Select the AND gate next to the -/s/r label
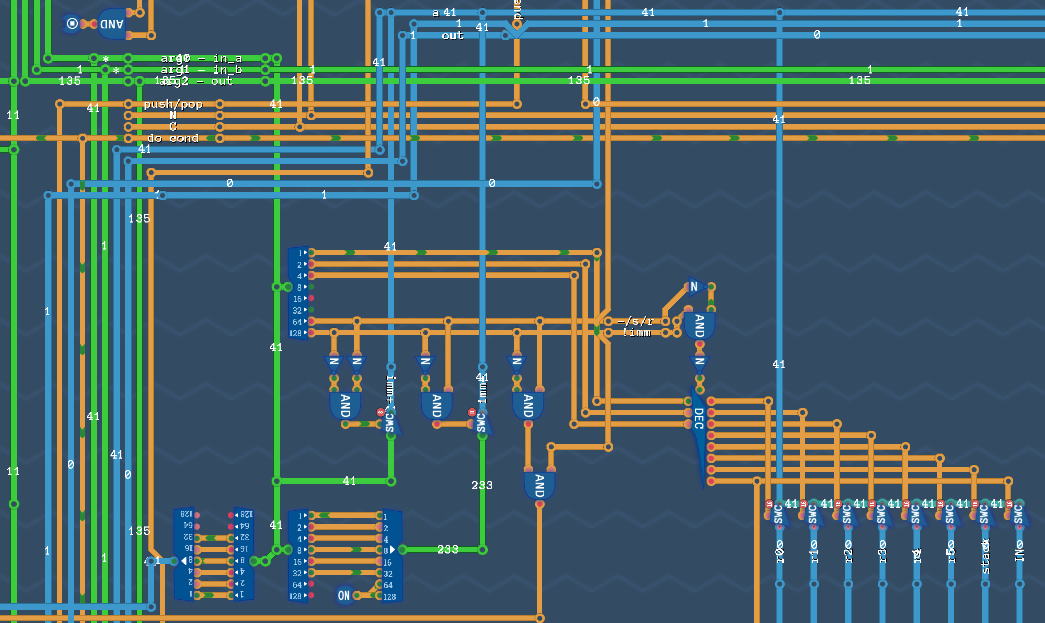 (699, 326)
